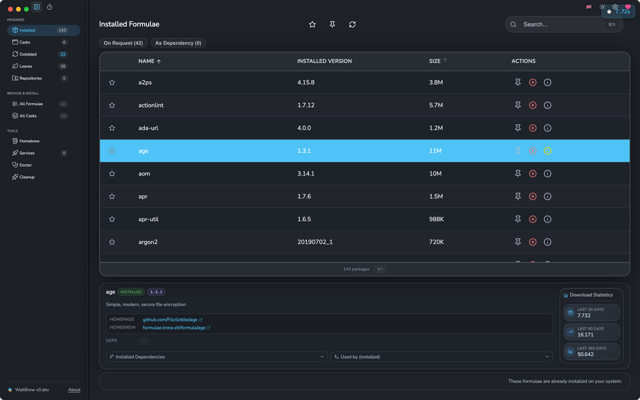Refresh the installed formulae list
Viewport: 640px width, 400px height.
[352, 24]
